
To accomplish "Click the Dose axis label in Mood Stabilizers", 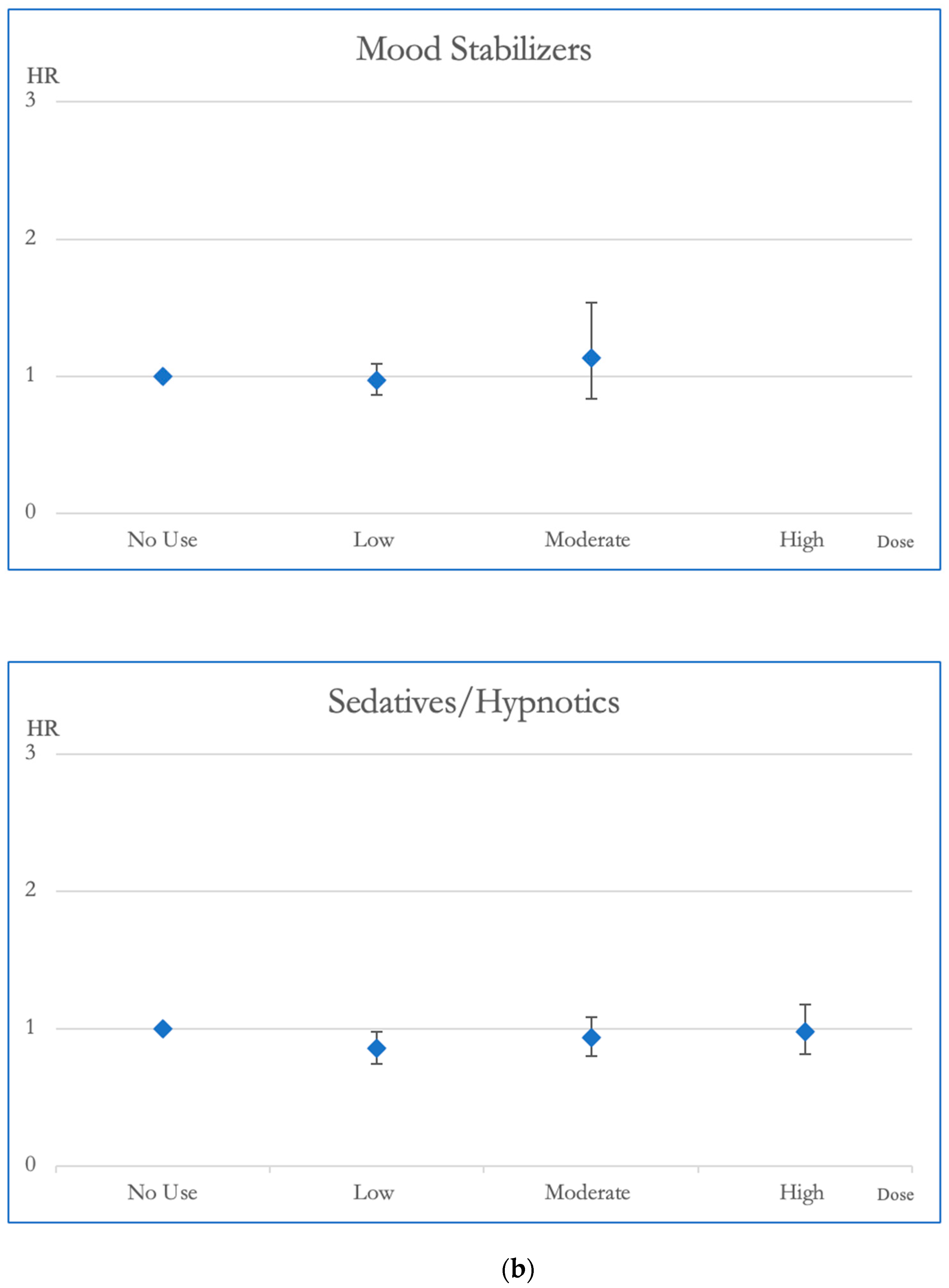I will coord(895,542).
